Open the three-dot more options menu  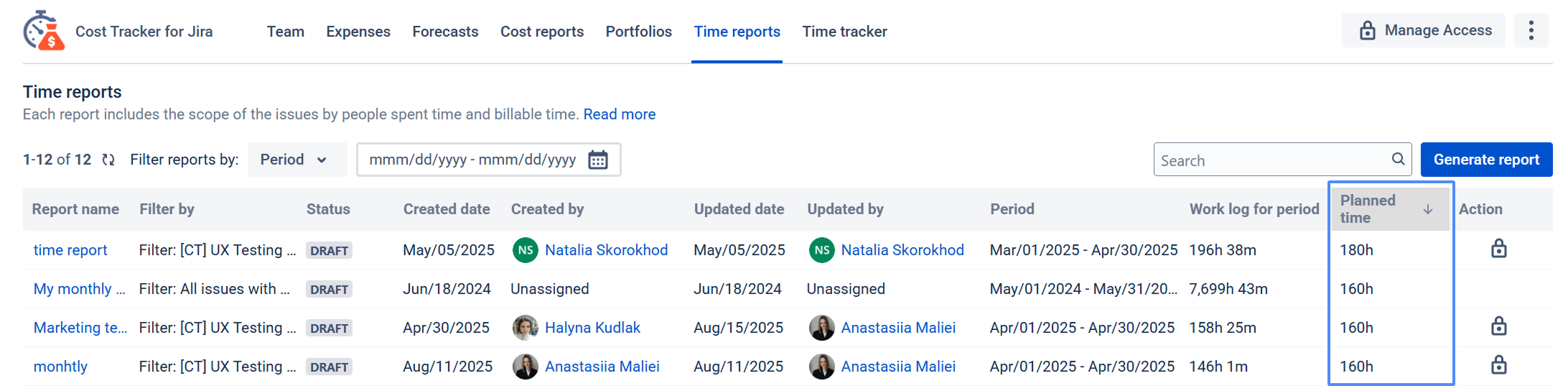tap(1531, 30)
